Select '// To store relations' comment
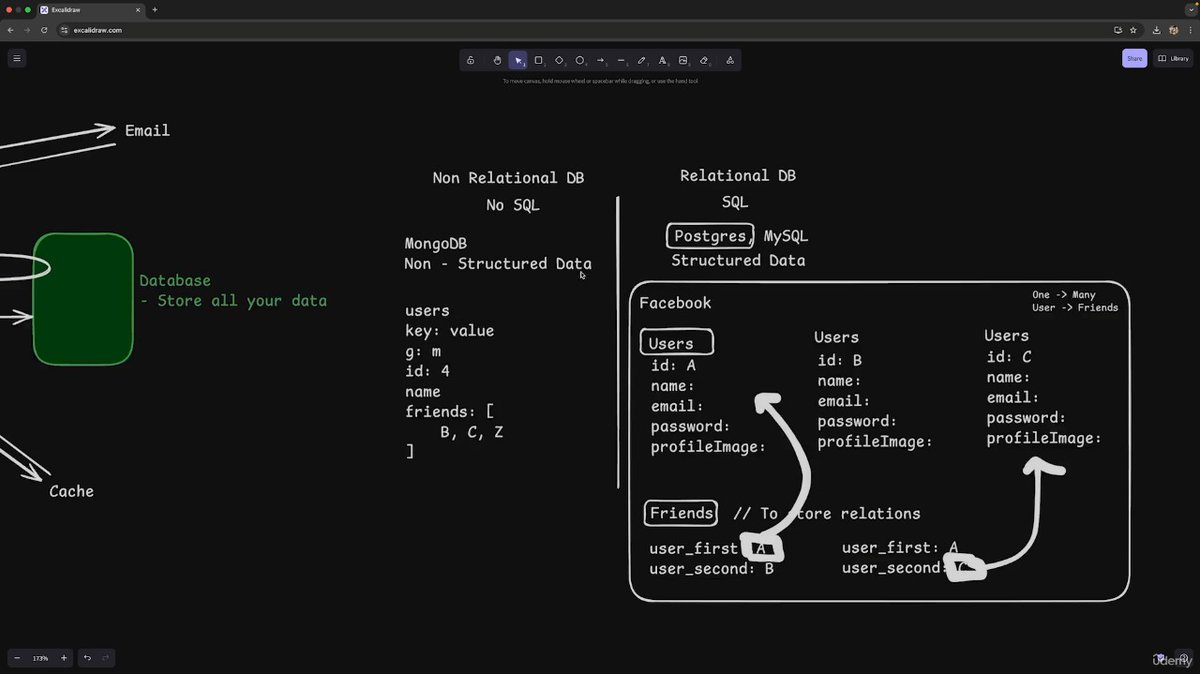This screenshot has height=674, width=1200. [826, 513]
